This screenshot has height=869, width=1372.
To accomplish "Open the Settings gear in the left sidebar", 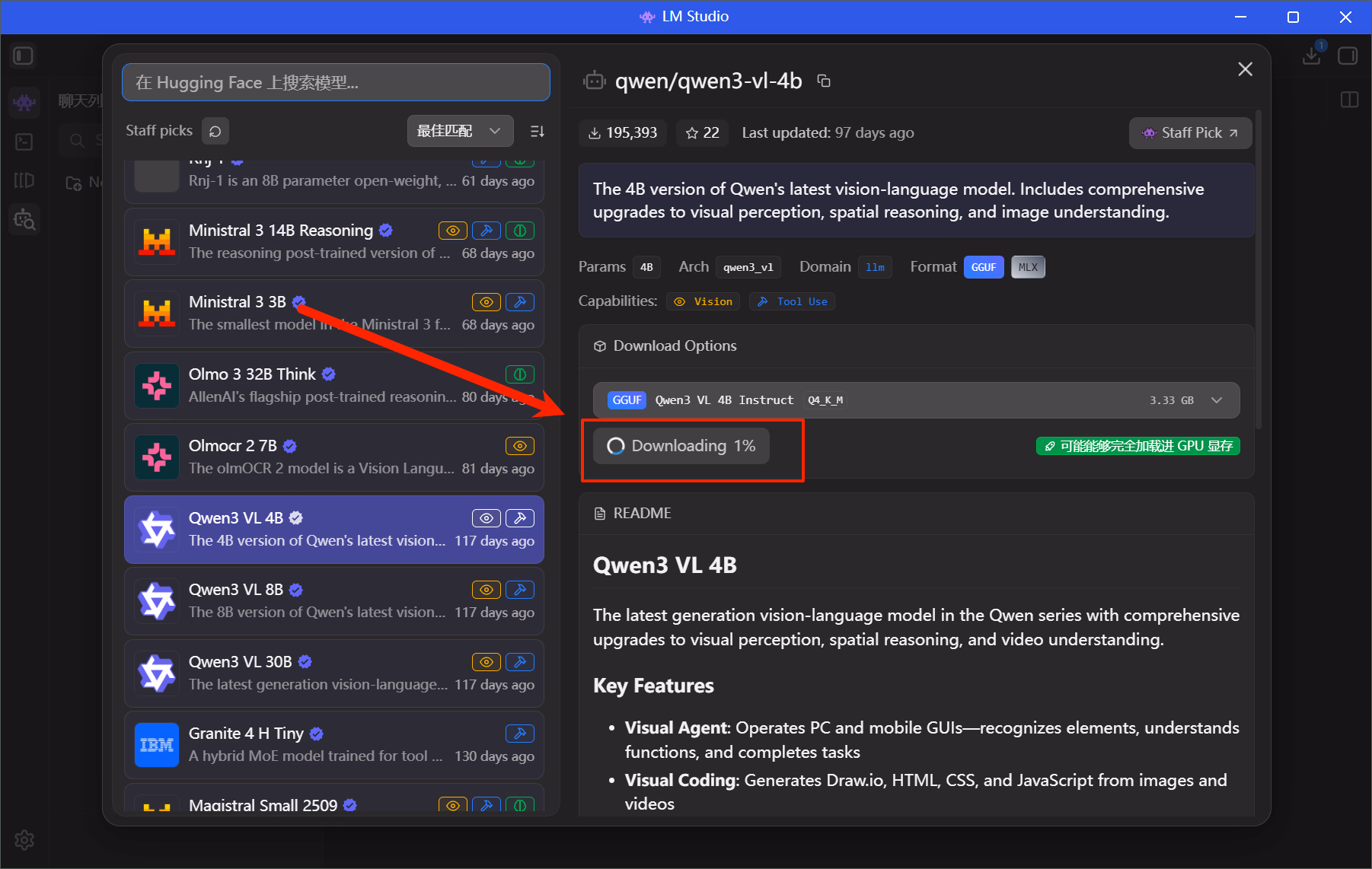I will (x=24, y=840).
